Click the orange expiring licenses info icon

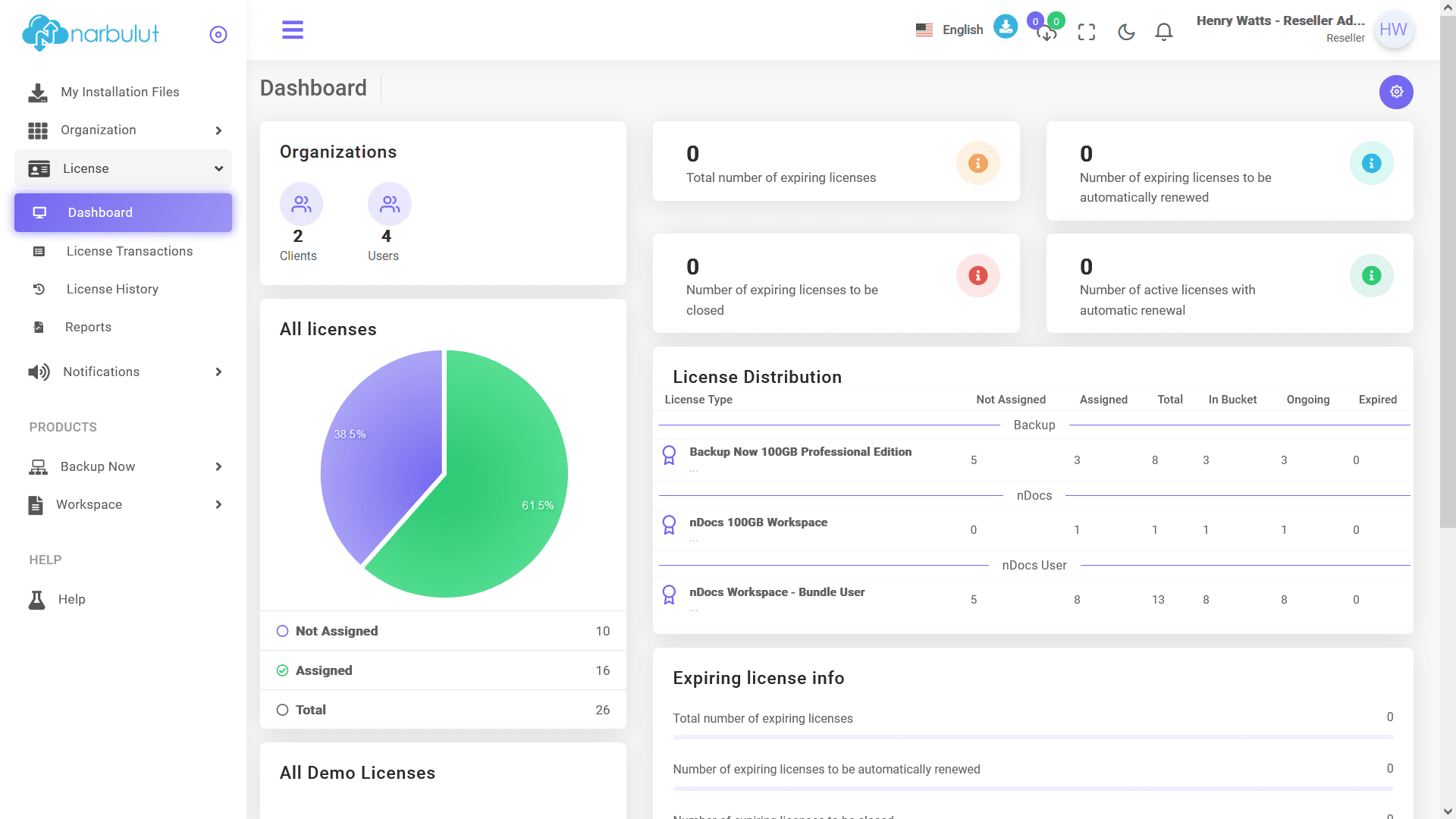click(x=978, y=163)
